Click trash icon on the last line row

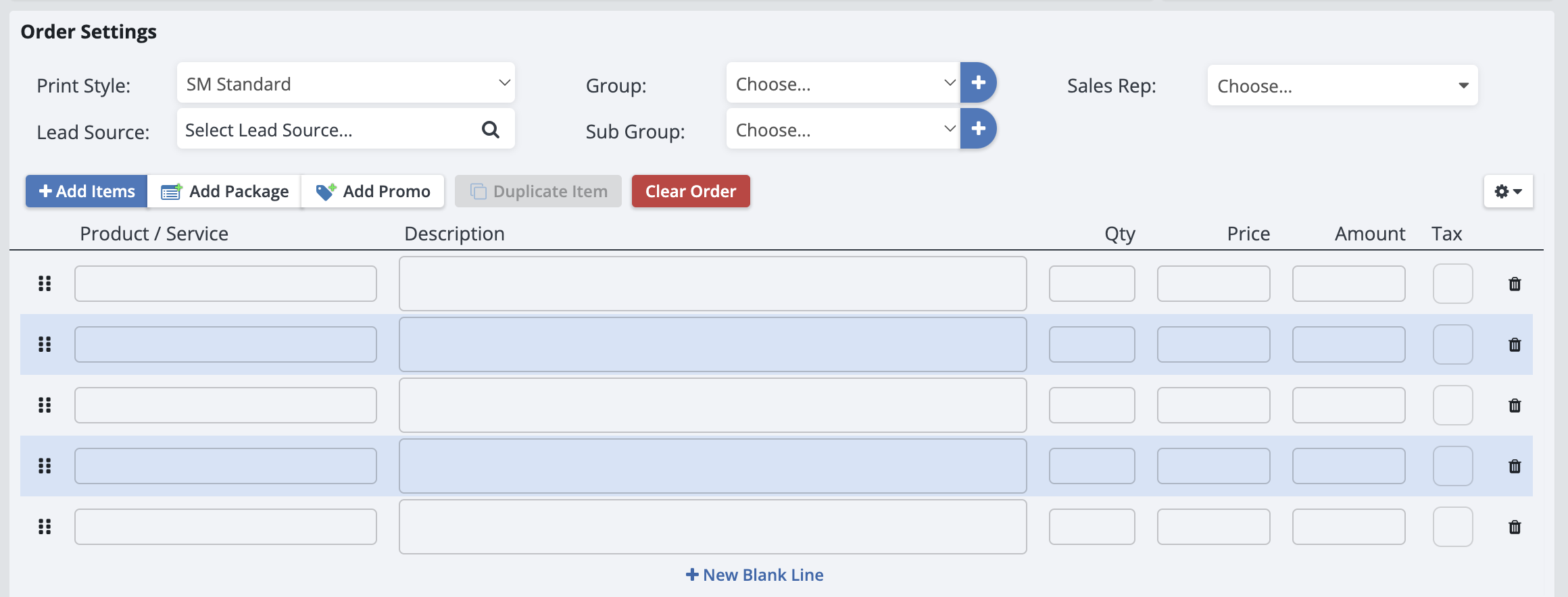1515,527
